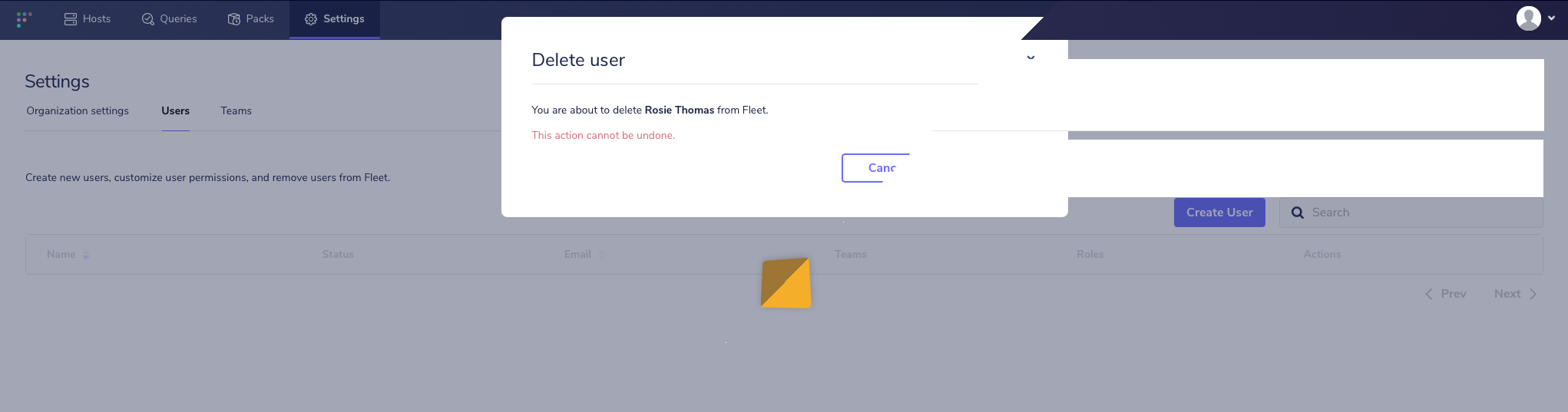1568x412 pixels.
Task: Switch to Organization settings tab
Action: click(x=78, y=111)
